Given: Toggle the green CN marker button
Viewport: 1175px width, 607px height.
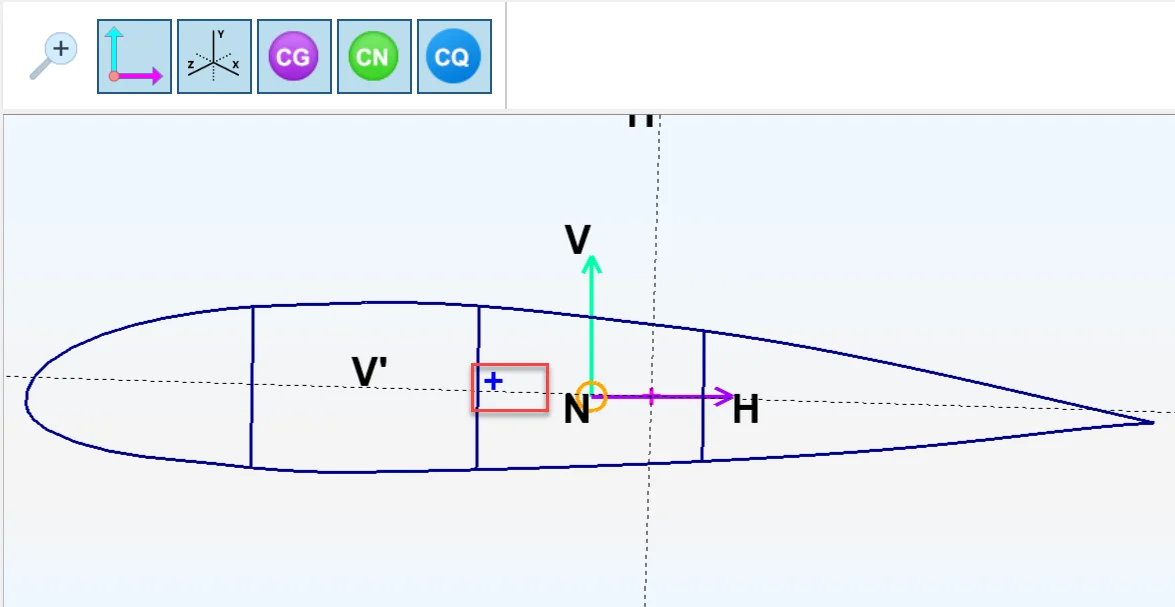Looking at the screenshot, I should [375, 56].
